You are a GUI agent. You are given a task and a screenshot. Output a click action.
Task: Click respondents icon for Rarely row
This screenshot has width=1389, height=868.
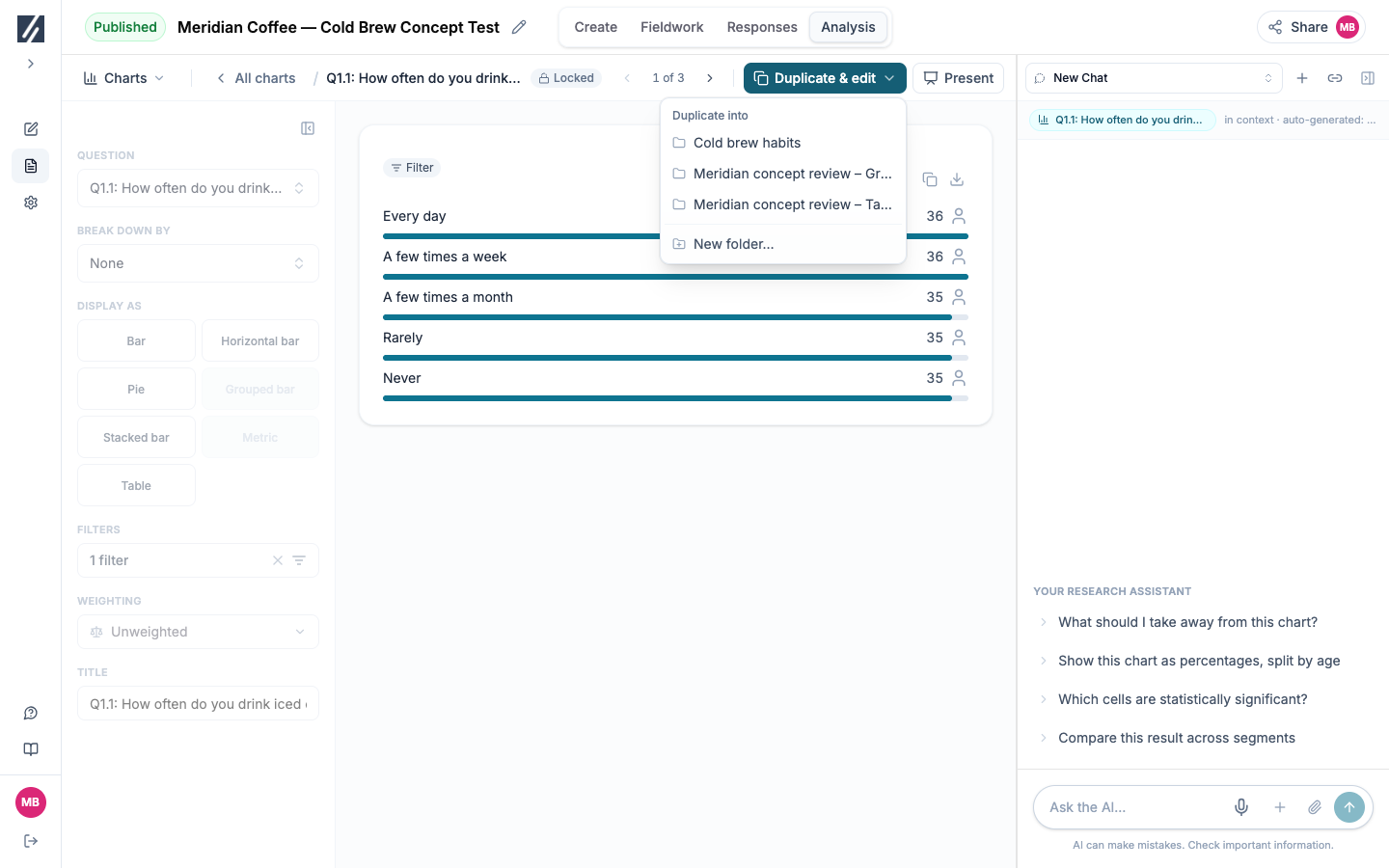(x=959, y=338)
